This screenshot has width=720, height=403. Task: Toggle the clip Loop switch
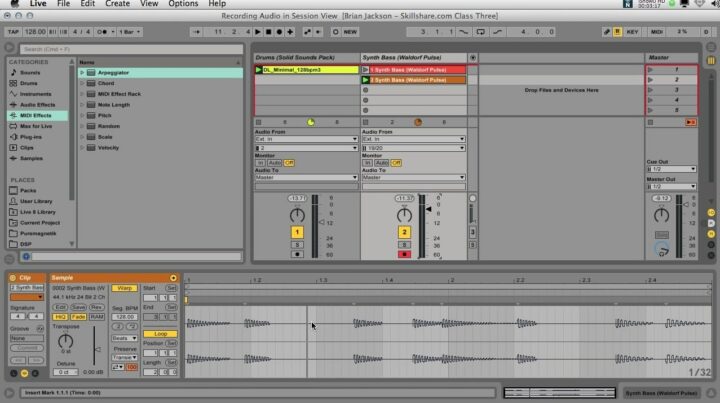pyautogui.click(x=160, y=334)
